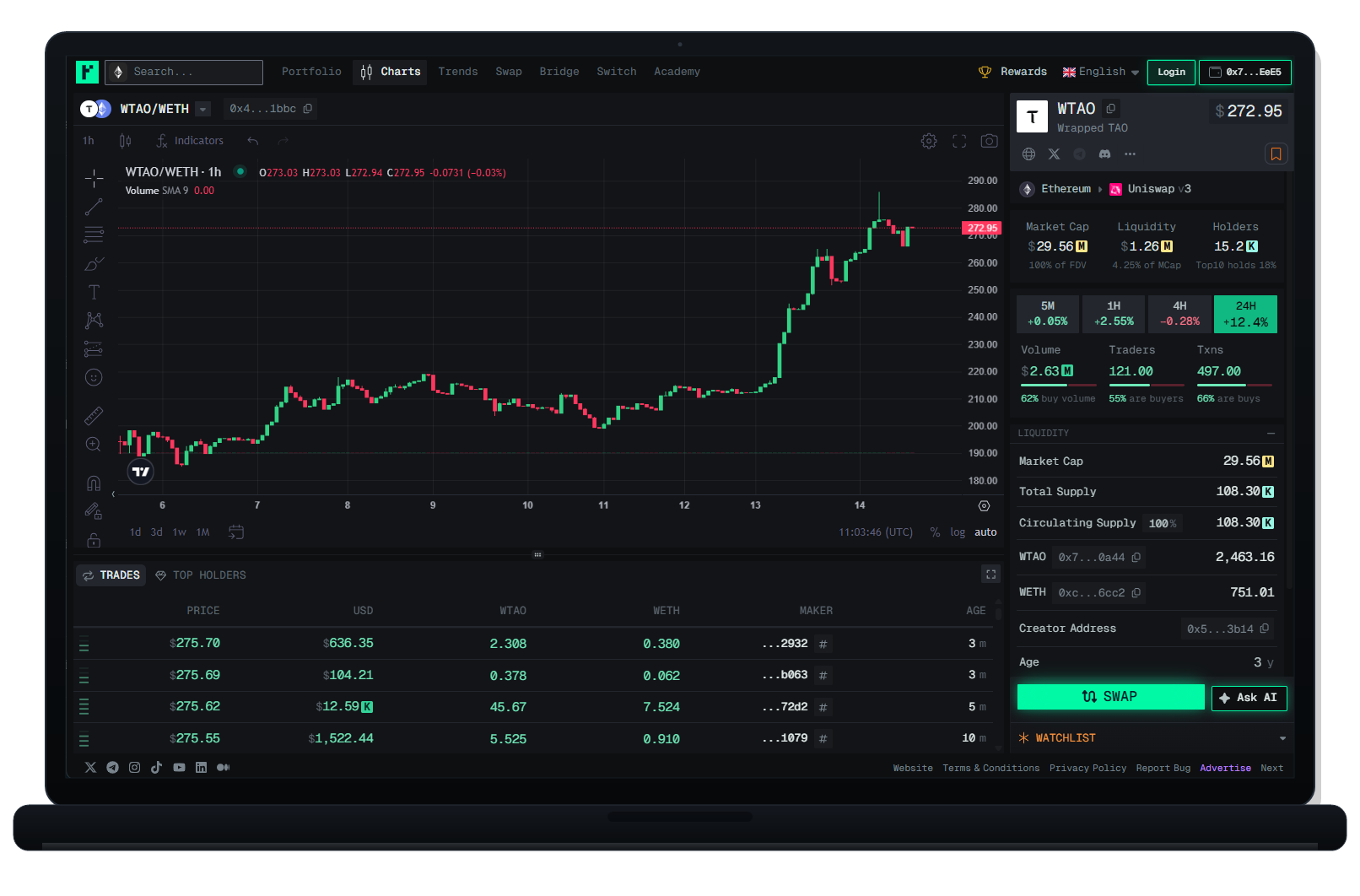Expand the Watchlist section
The height and width of the screenshot is (896, 1360).
(x=1282, y=738)
